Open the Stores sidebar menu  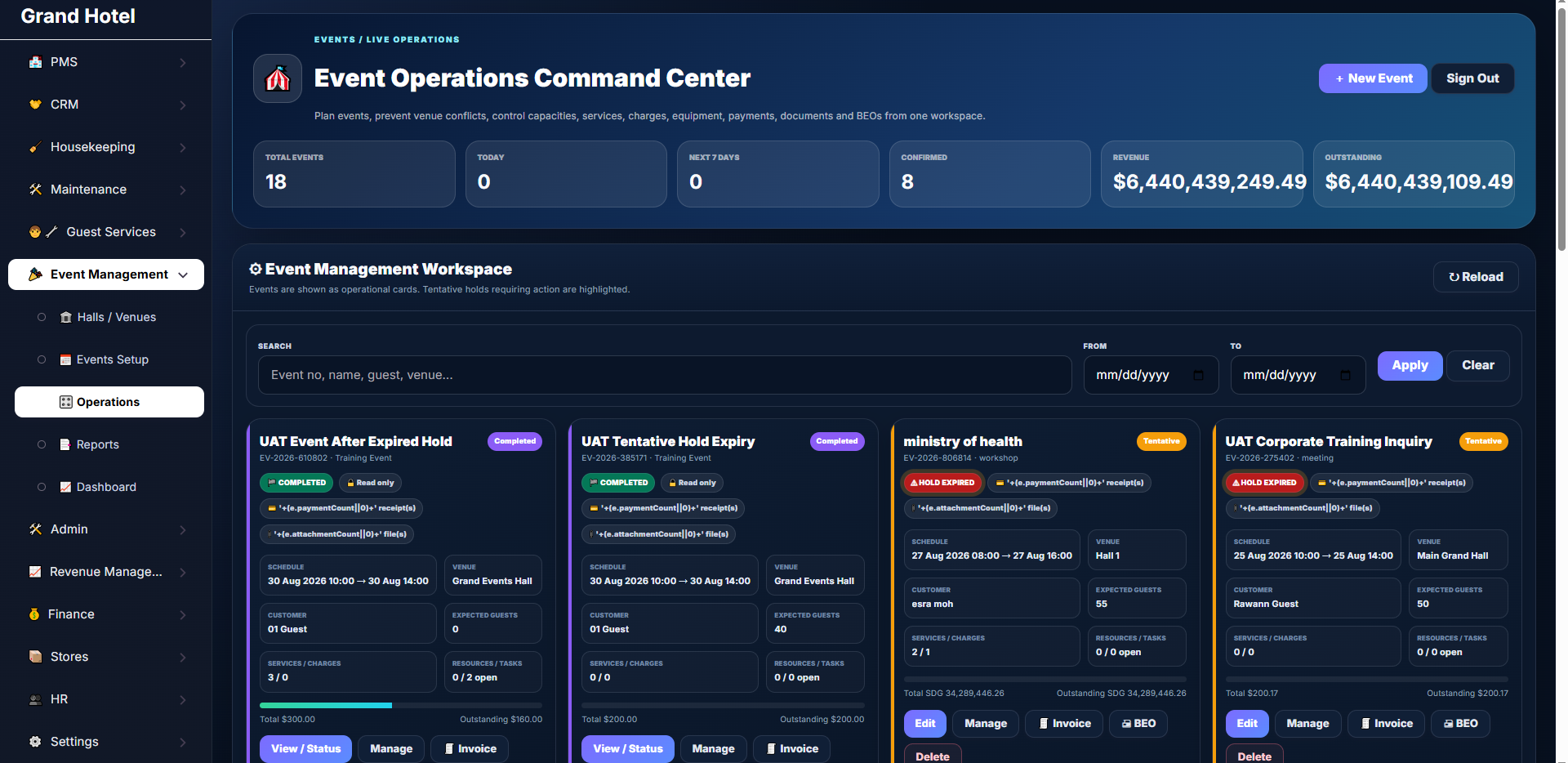[x=106, y=657]
